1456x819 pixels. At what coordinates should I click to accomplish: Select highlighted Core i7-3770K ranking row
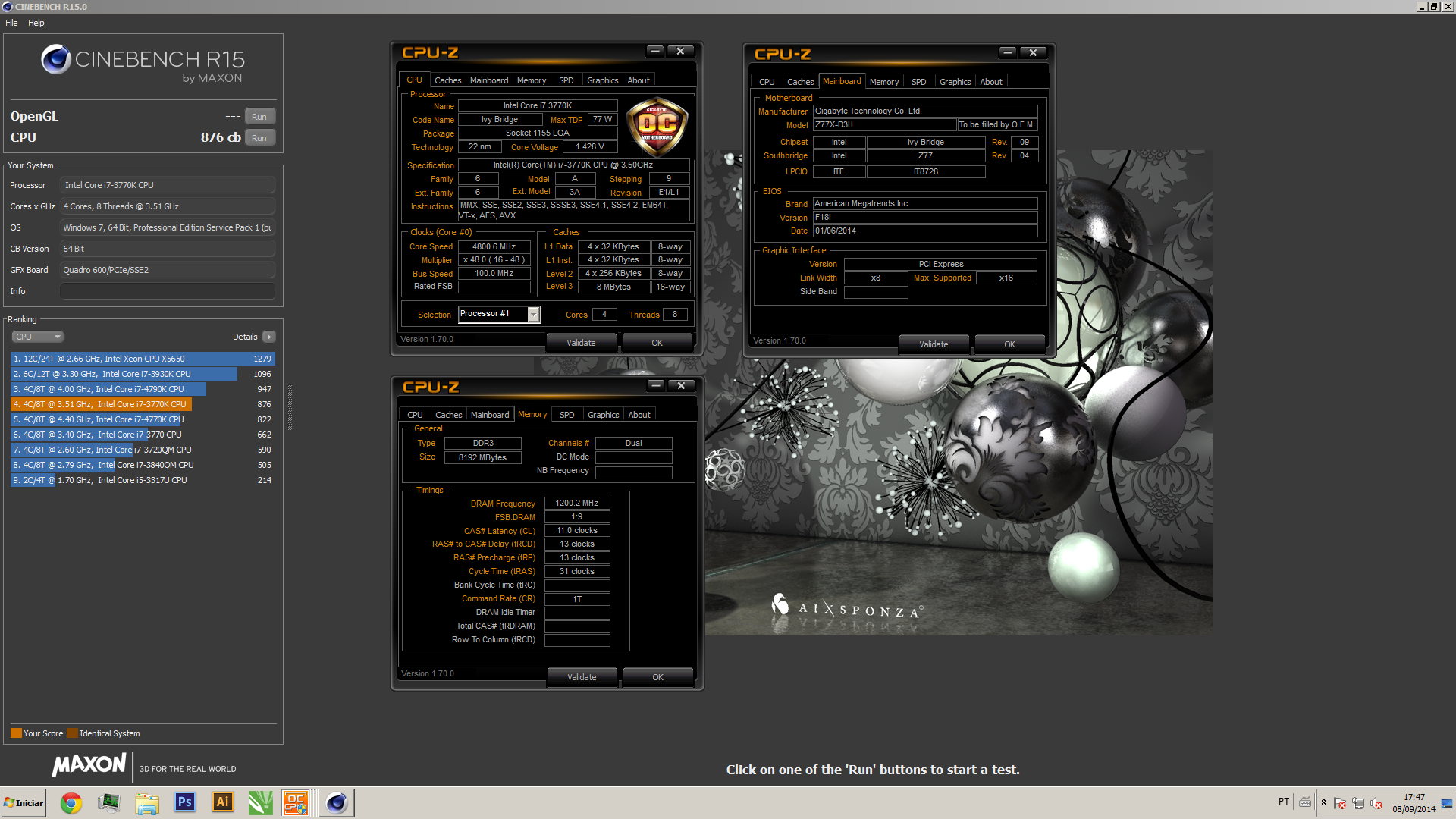click(143, 404)
